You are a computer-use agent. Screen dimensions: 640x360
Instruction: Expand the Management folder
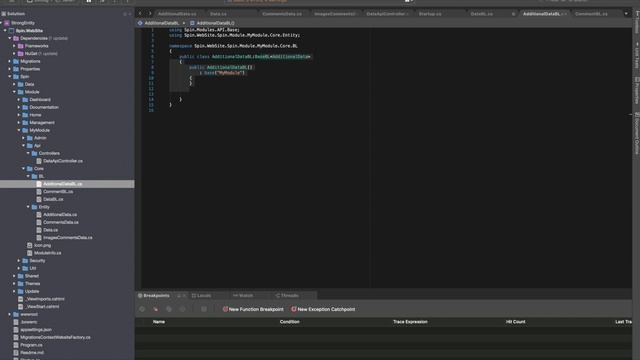(x=19, y=122)
